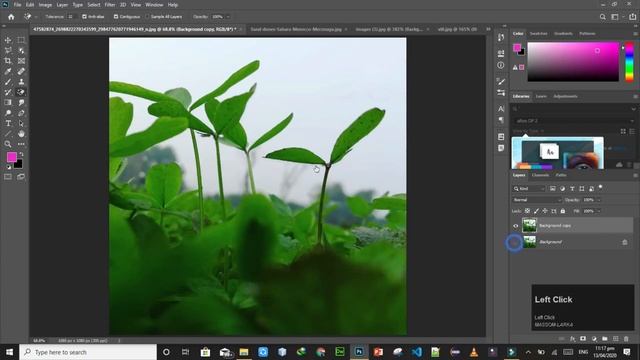Toggle Sample All Layers checkbox
Viewport: 640px width, 360px height.
tap(147, 17)
